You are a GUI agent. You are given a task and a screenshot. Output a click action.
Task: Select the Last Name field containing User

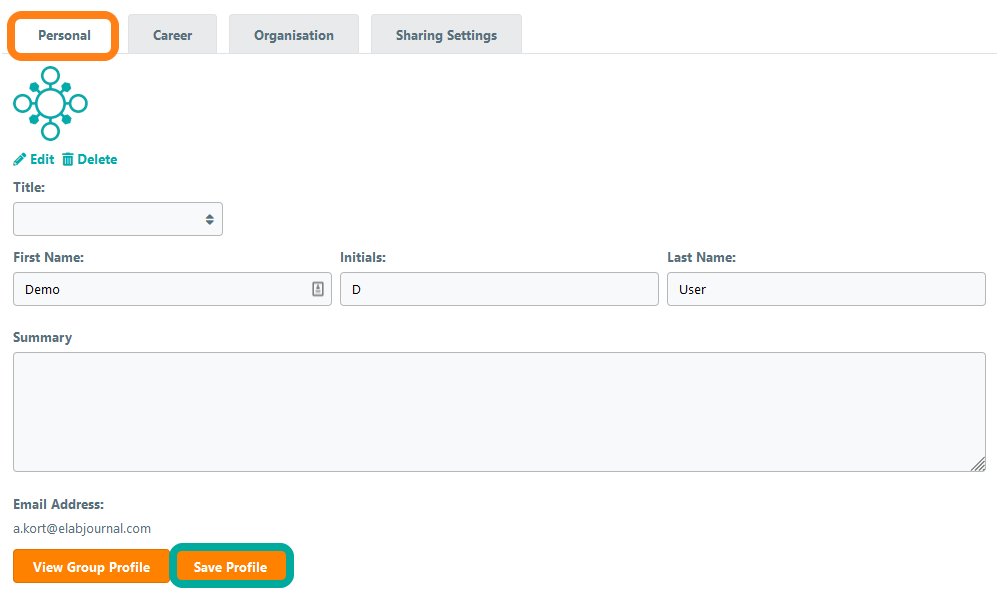point(825,289)
